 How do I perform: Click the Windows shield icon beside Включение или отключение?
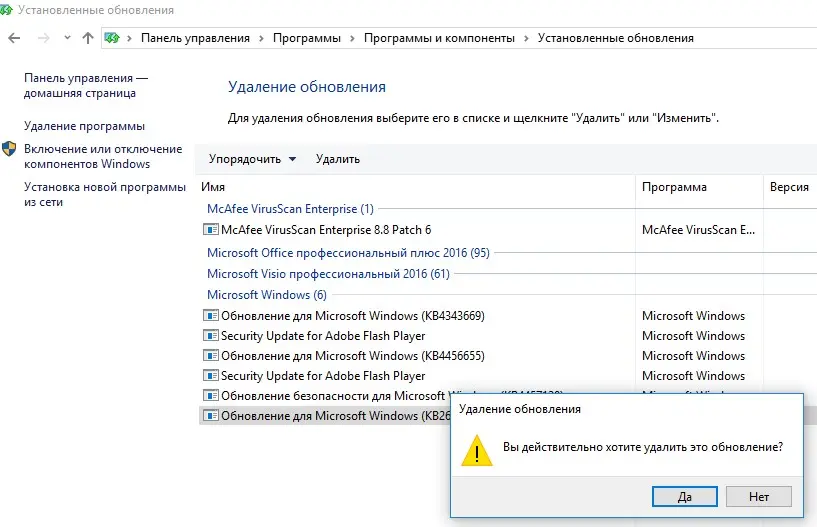9,149
